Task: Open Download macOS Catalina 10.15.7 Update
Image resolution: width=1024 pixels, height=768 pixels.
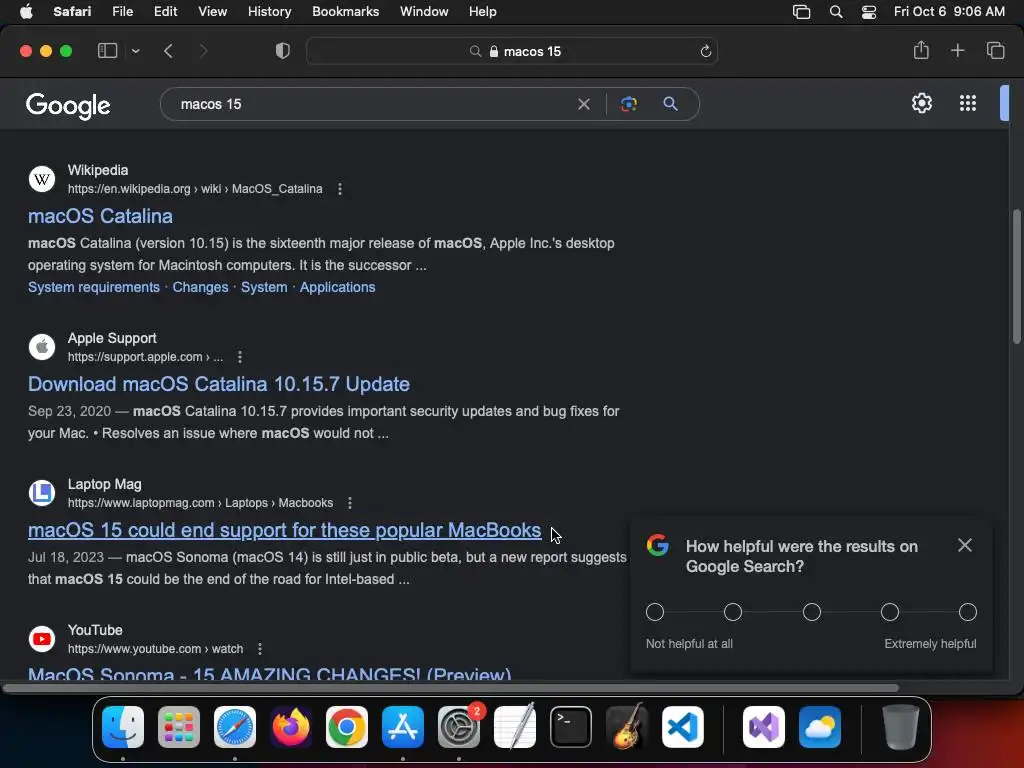Action: pyautogui.click(x=219, y=384)
